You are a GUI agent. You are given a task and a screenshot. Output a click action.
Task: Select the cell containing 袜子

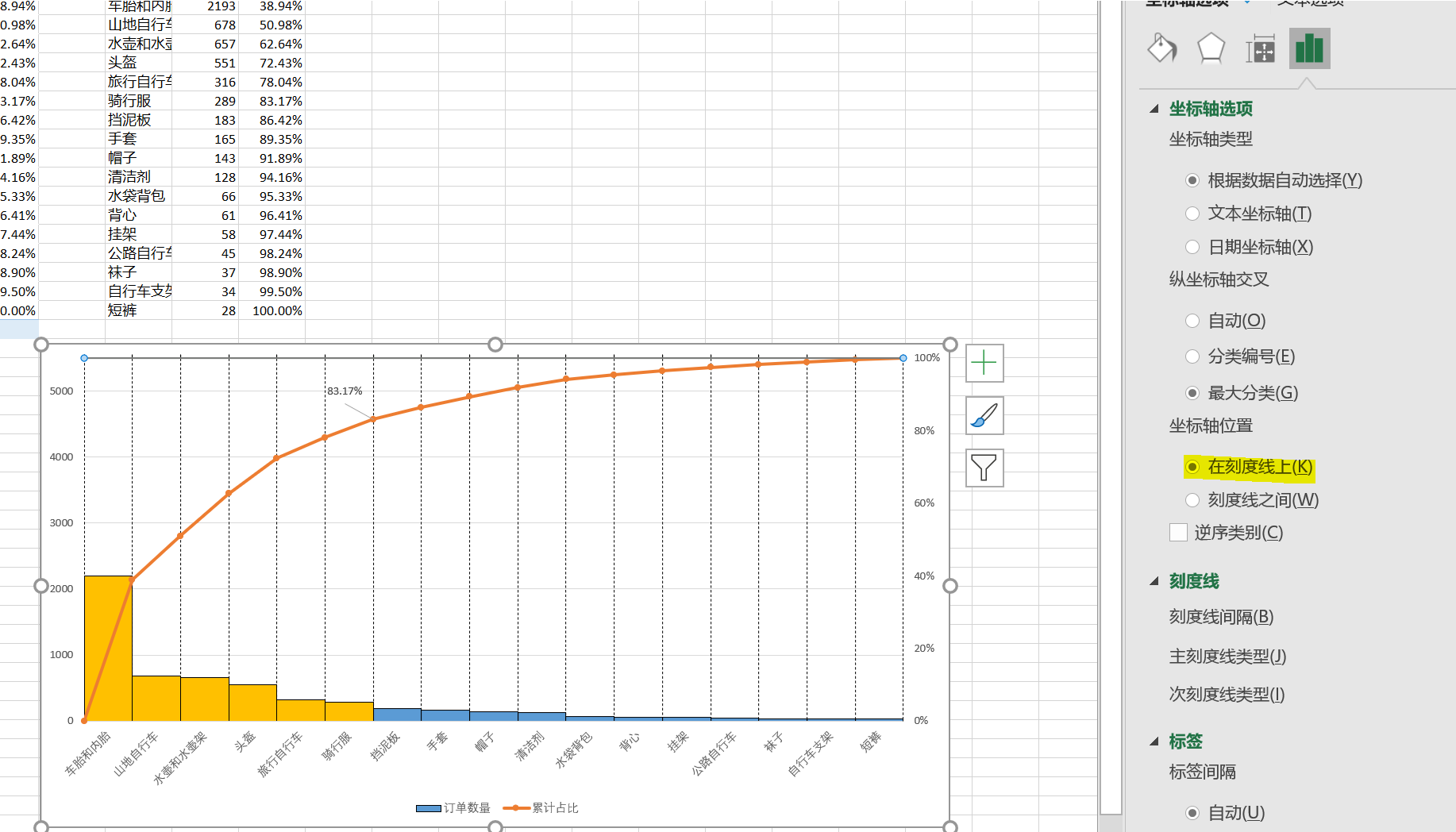[x=138, y=272]
